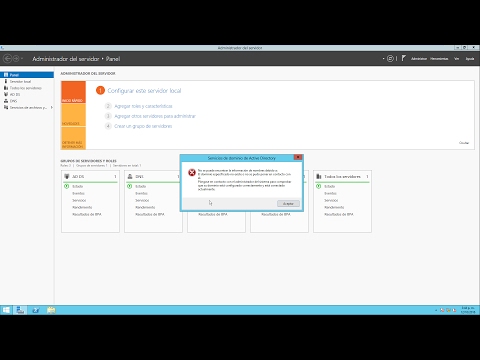Open the Herramientas menu
The height and width of the screenshot is (360, 480).
click(439, 59)
